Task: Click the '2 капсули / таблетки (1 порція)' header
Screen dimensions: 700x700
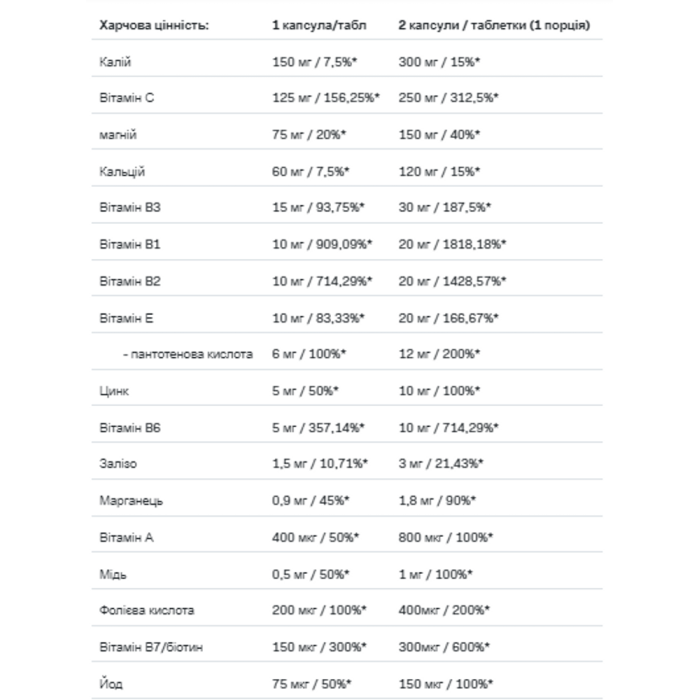Action: tap(494, 25)
